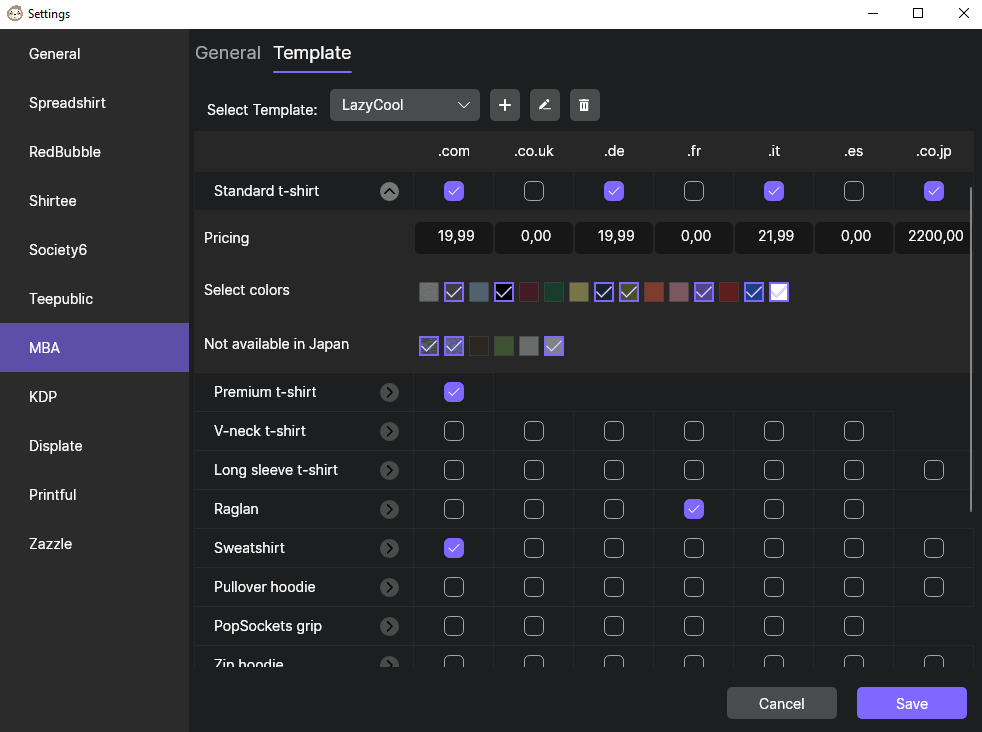
Task: Uncheck Standard t-shirt for .co.jp
Action: (934, 191)
